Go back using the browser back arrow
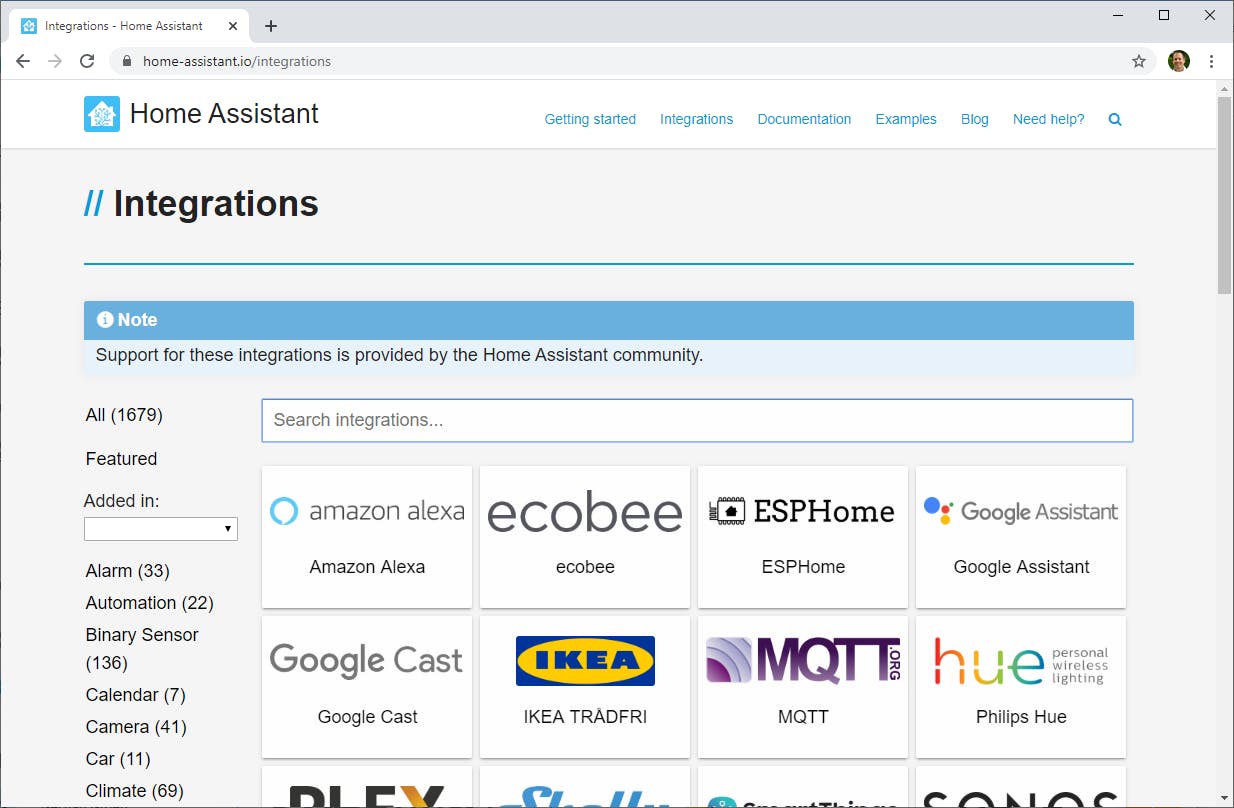The height and width of the screenshot is (808, 1234). point(23,61)
